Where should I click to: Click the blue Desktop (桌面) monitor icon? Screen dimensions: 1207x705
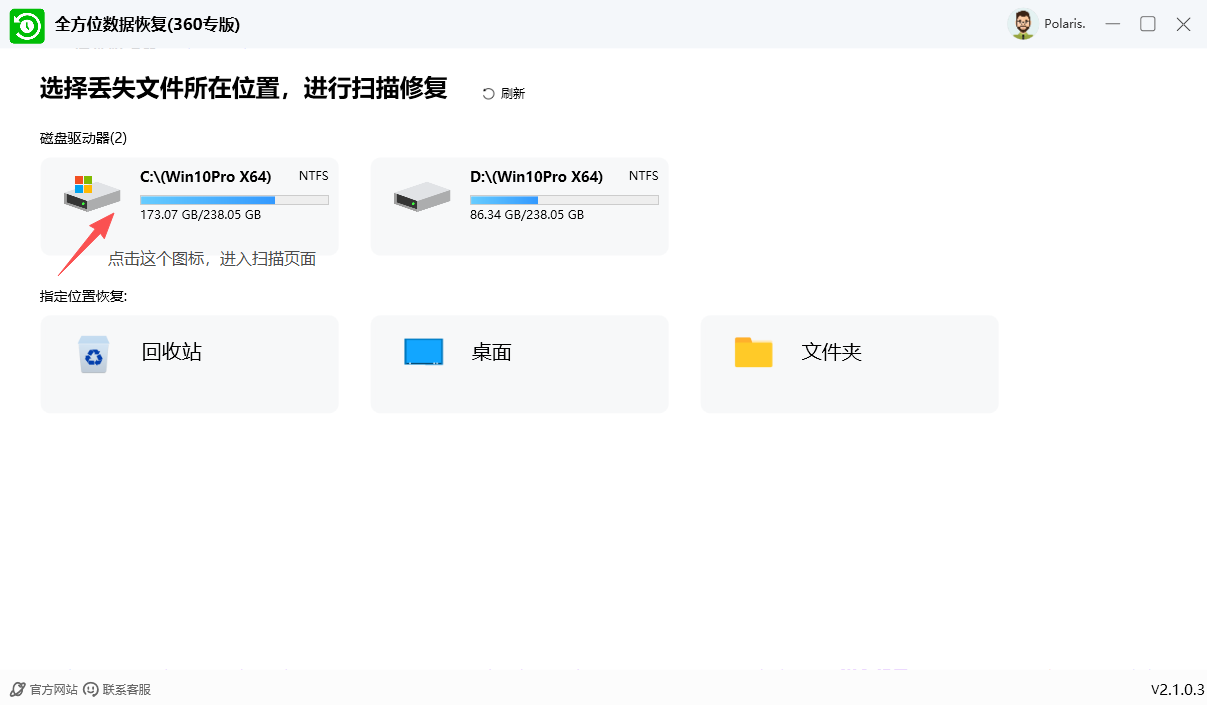[423, 351]
